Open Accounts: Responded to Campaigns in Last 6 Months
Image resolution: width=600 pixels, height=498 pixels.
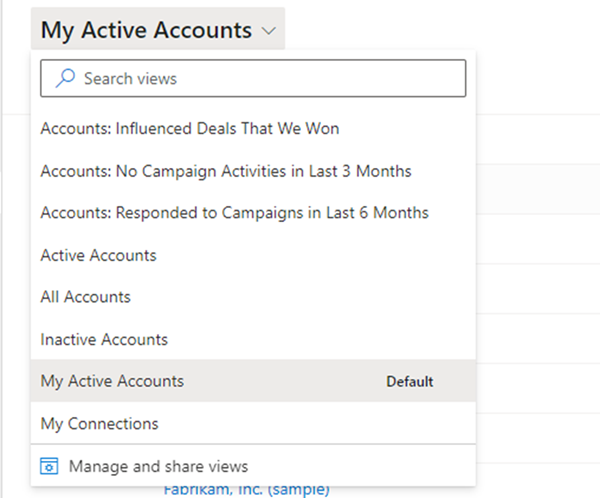point(234,213)
